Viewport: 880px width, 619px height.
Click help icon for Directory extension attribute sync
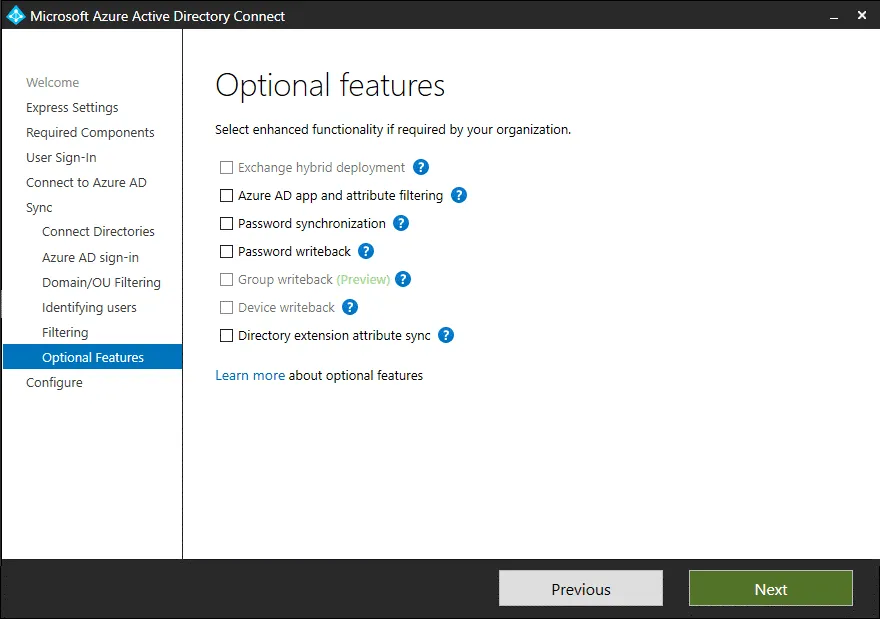point(446,336)
